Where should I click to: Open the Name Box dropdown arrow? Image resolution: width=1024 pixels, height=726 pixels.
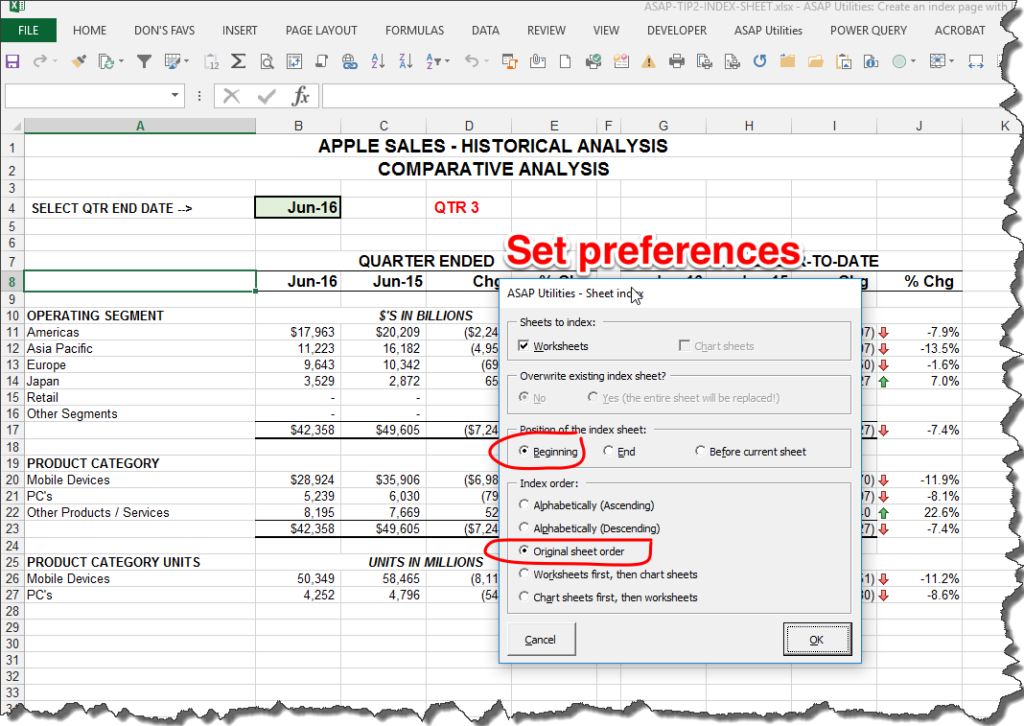(174, 96)
